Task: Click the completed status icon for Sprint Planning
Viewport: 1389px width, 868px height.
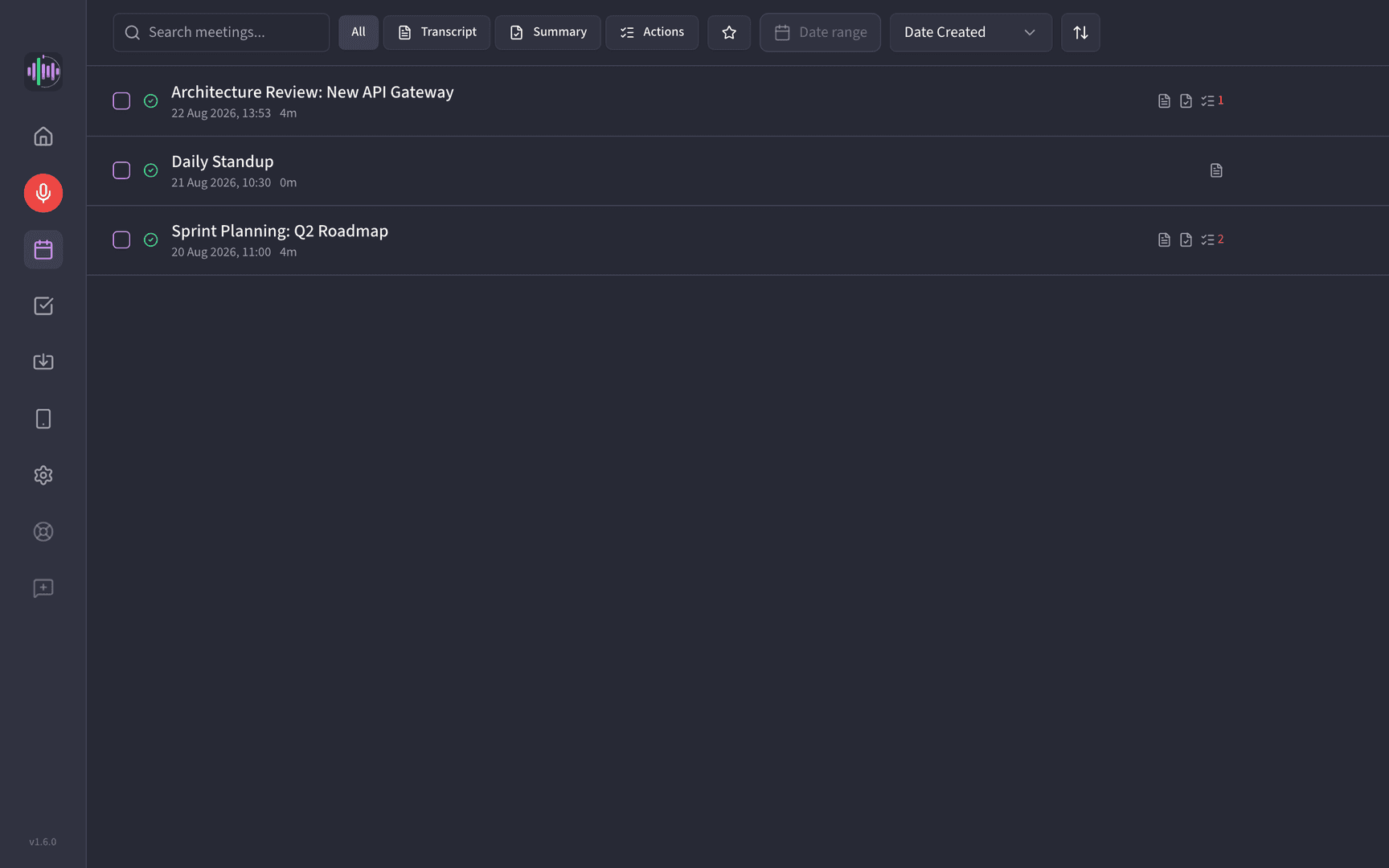Action: point(150,240)
